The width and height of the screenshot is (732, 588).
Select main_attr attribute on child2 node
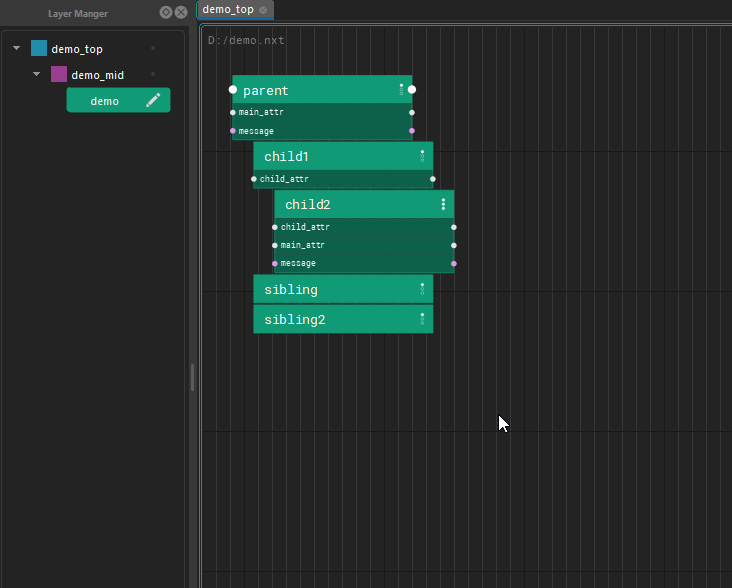click(303, 245)
